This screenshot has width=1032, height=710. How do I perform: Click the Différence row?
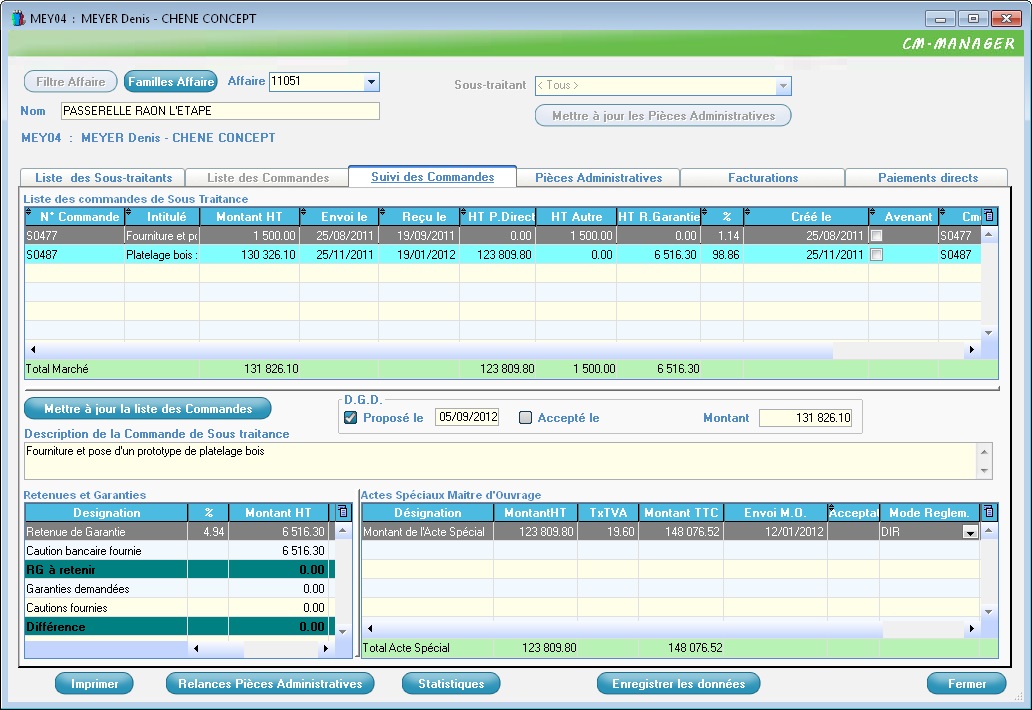click(180, 627)
